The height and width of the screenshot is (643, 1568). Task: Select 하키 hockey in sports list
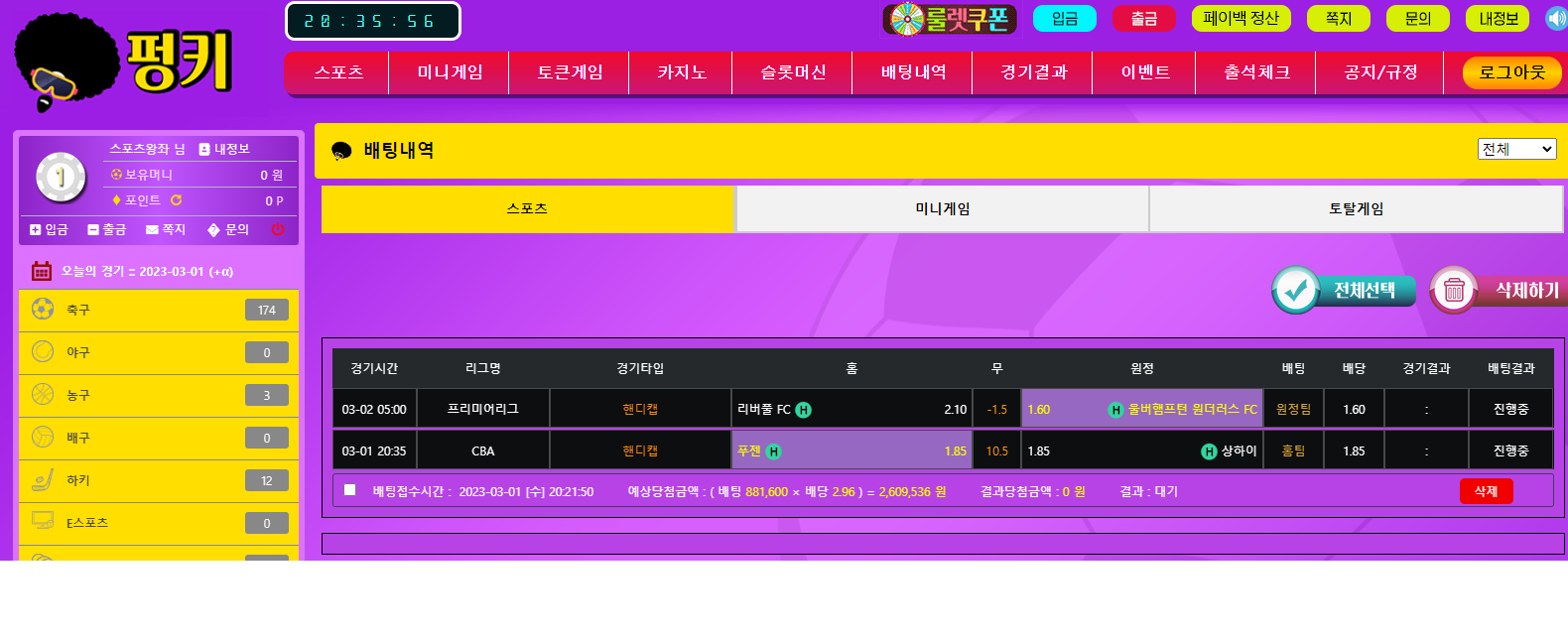[x=159, y=480]
